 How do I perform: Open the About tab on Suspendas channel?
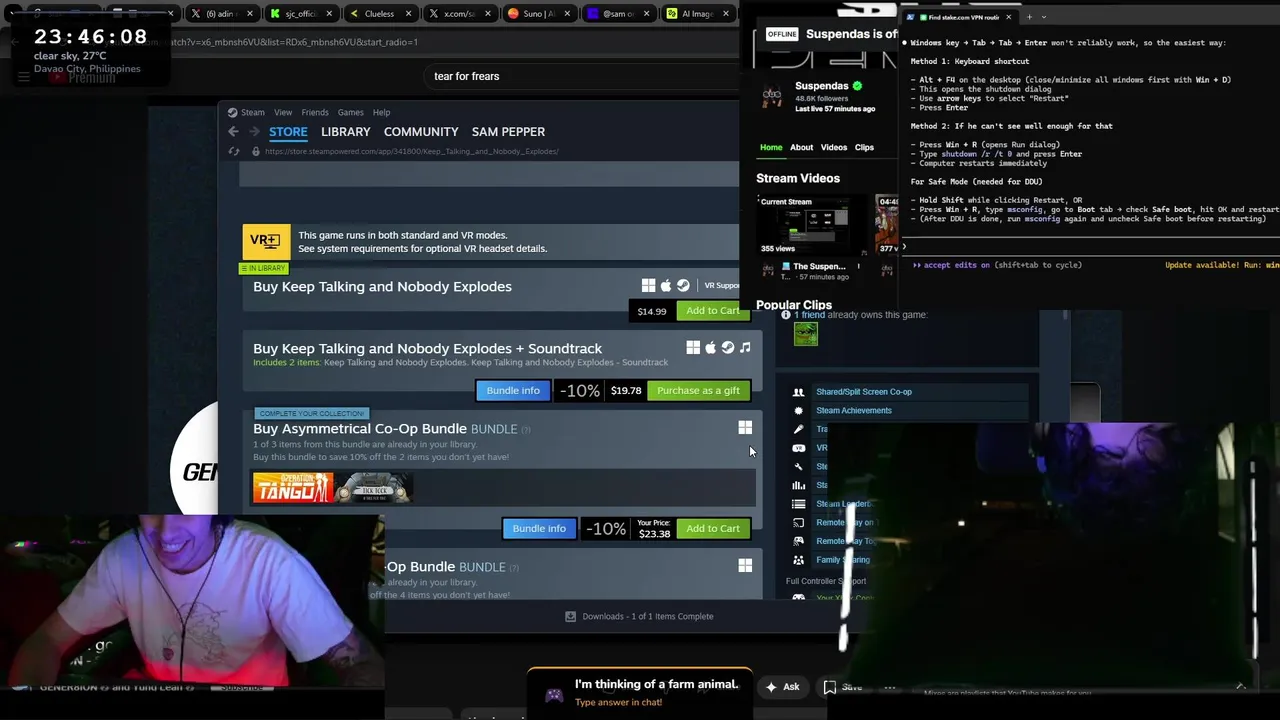tap(802, 148)
